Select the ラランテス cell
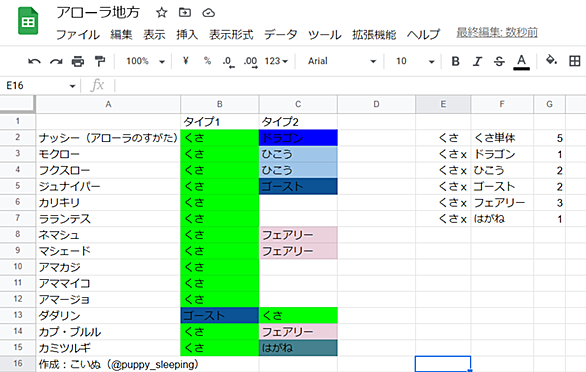 point(108,218)
